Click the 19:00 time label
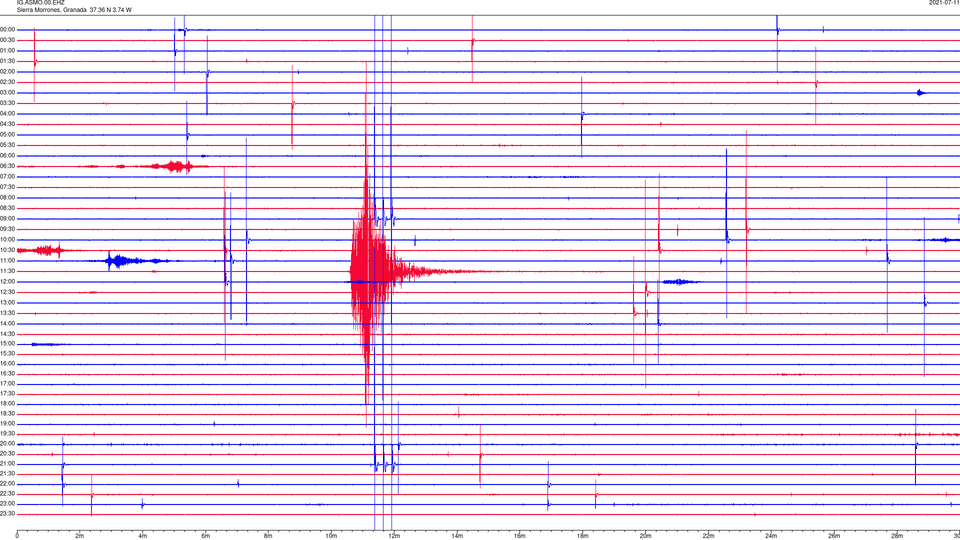 pos(8,424)
